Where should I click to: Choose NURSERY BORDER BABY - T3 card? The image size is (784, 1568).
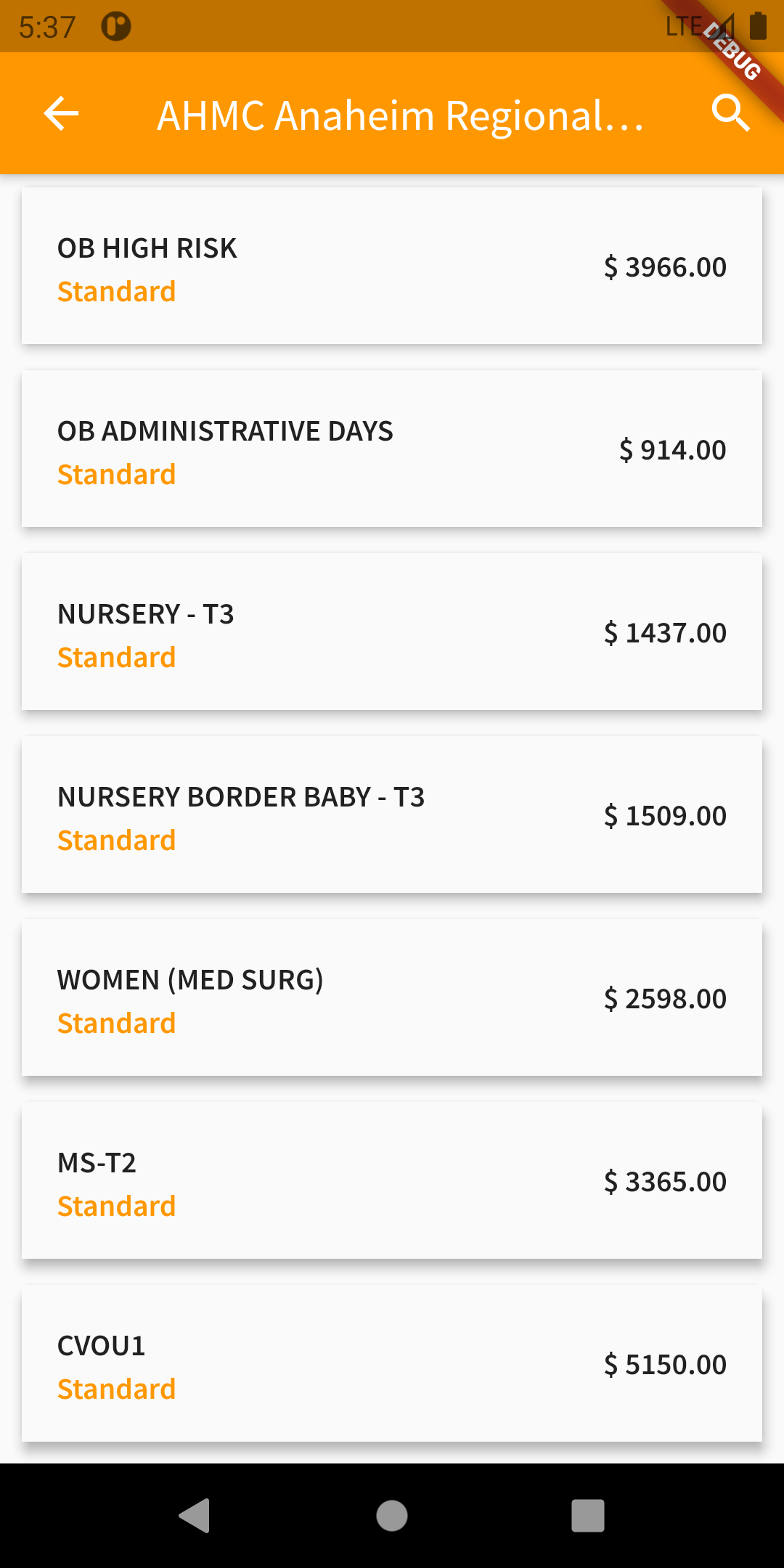(392, 814)
